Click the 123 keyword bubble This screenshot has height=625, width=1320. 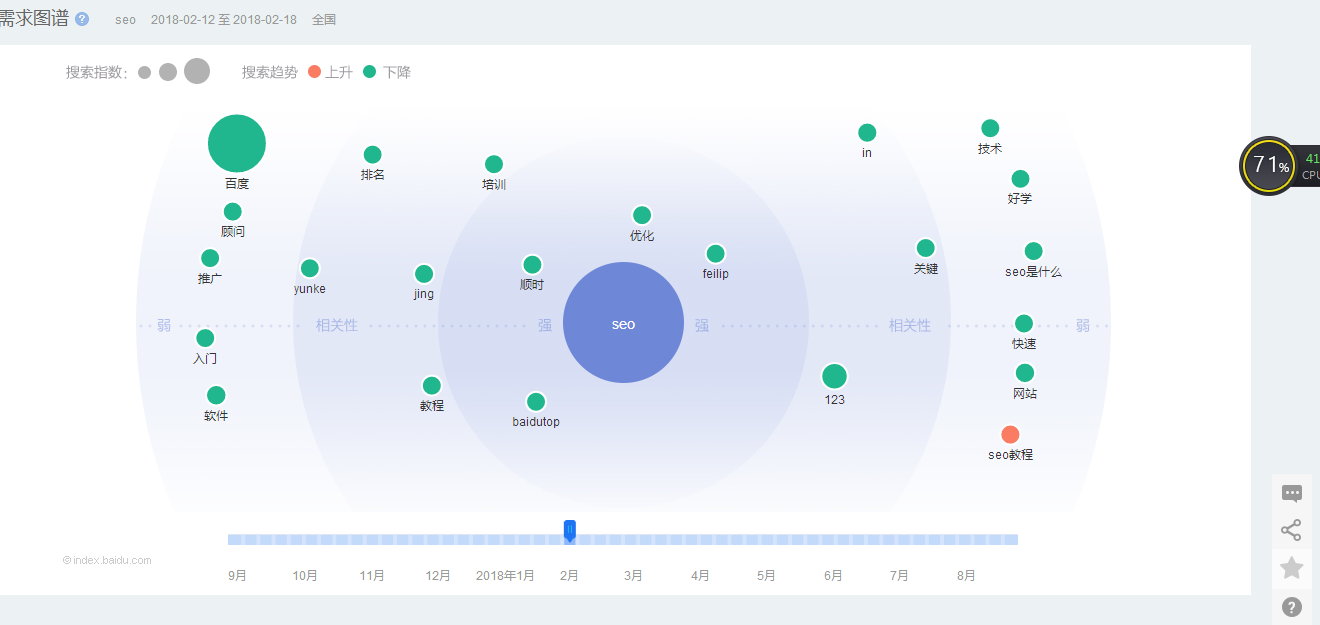(x=834, y=377)
